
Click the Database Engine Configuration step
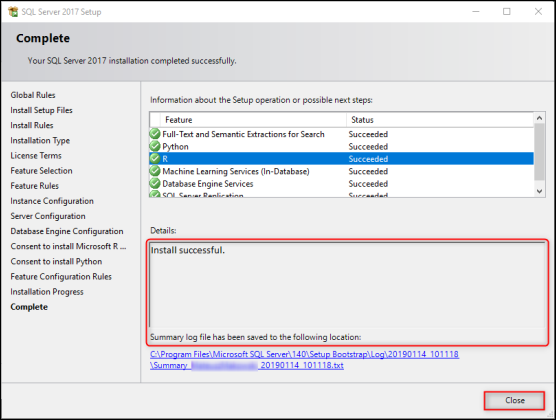click(x=67, y=231)
